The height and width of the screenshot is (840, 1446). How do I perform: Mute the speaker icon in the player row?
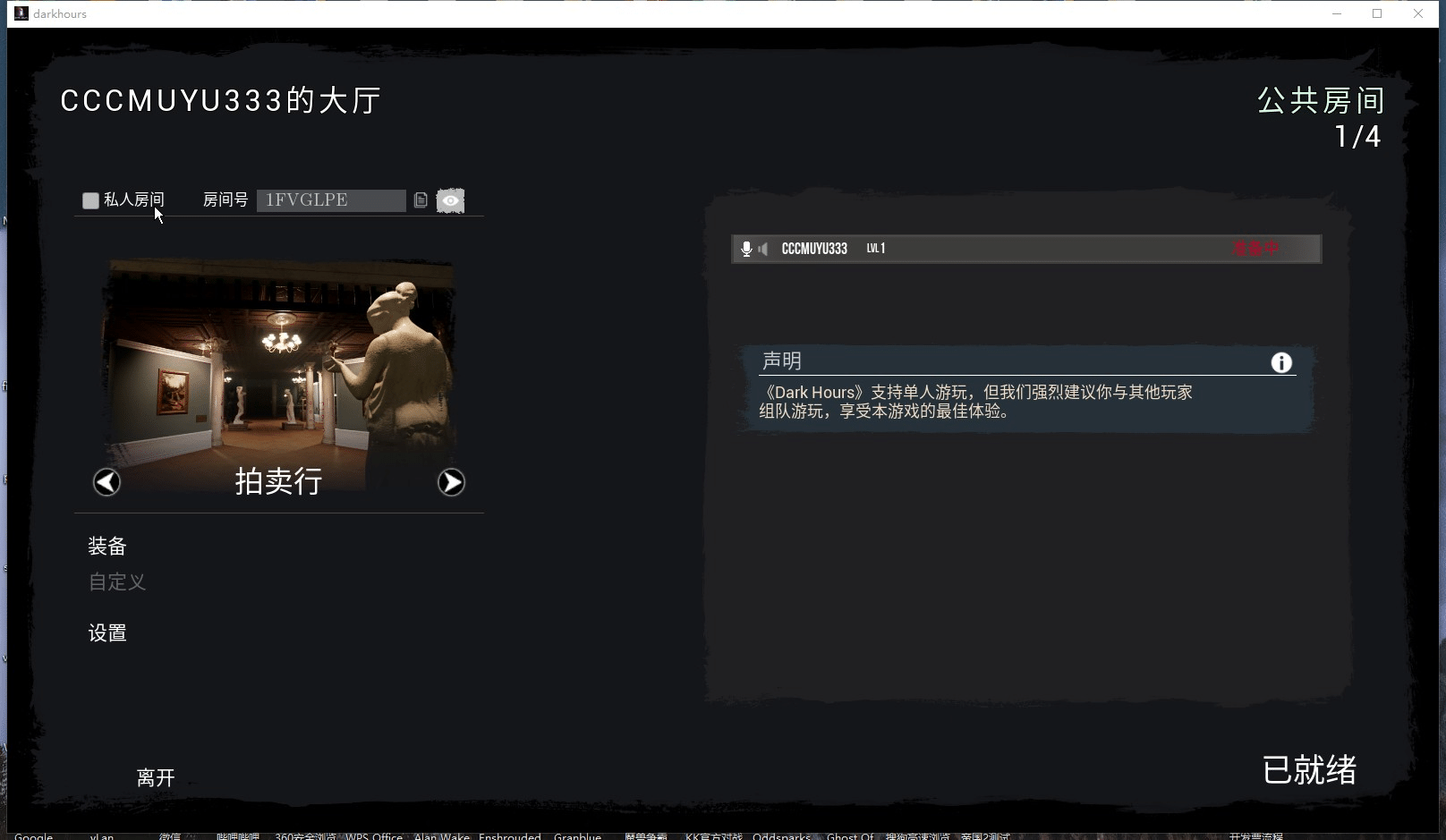[x=763, y=249]
